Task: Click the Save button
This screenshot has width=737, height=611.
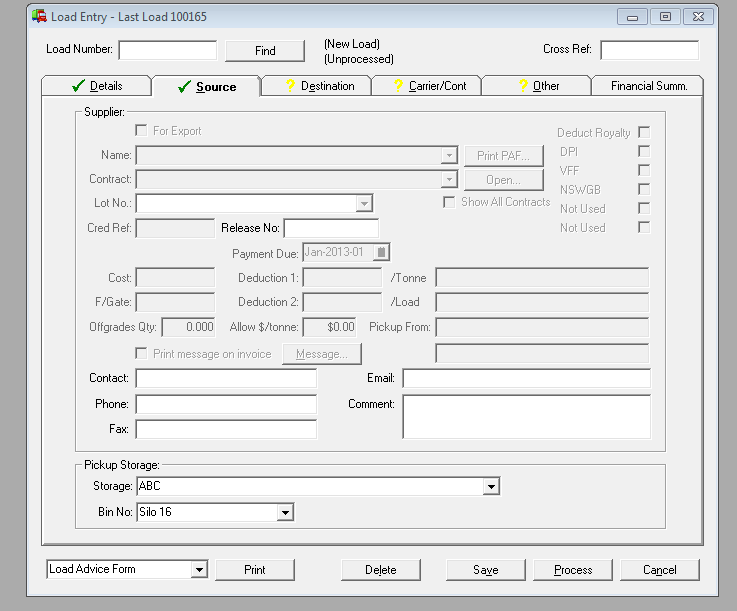Action: pyautogui.click(x=486, y=570)
